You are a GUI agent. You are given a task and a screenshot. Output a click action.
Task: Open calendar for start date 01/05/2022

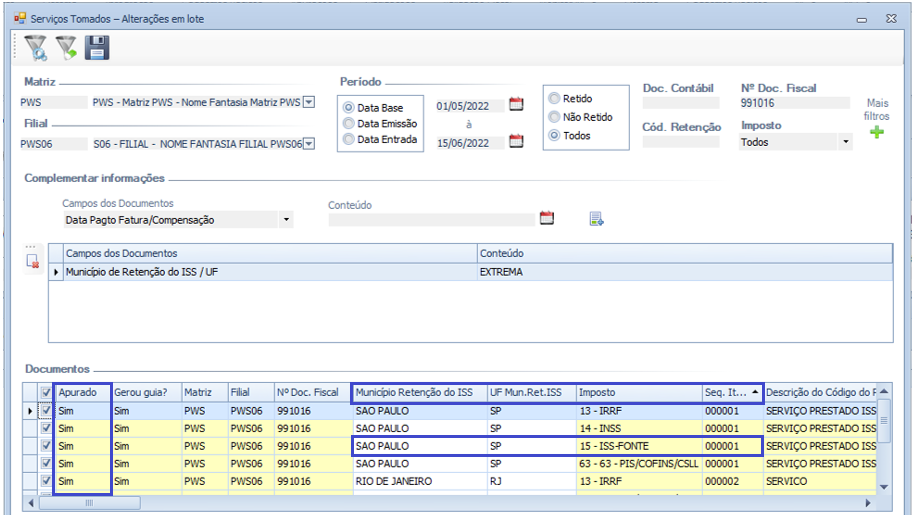tap(516, 103)
